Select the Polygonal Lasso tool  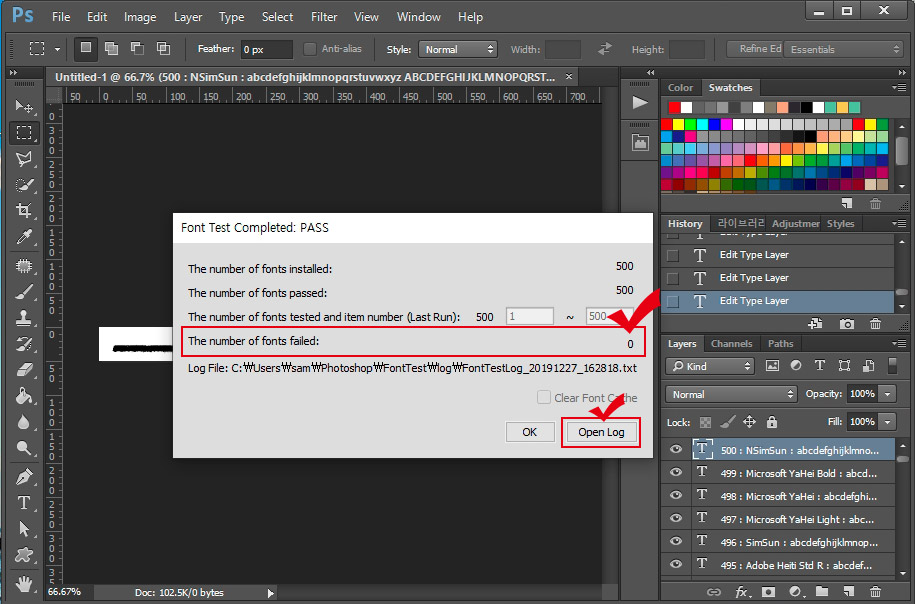(x=24, y=159)
